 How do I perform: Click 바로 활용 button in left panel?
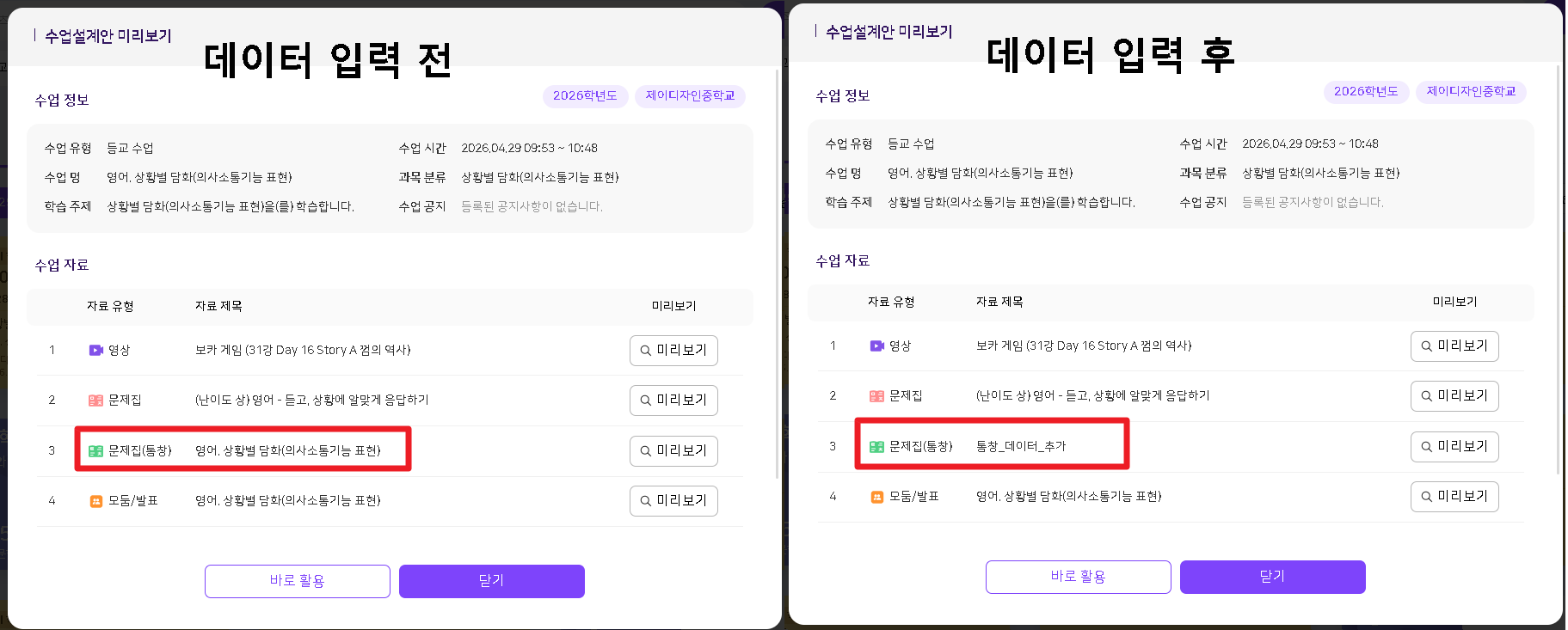pyautogui.click(x=298, y=581)
